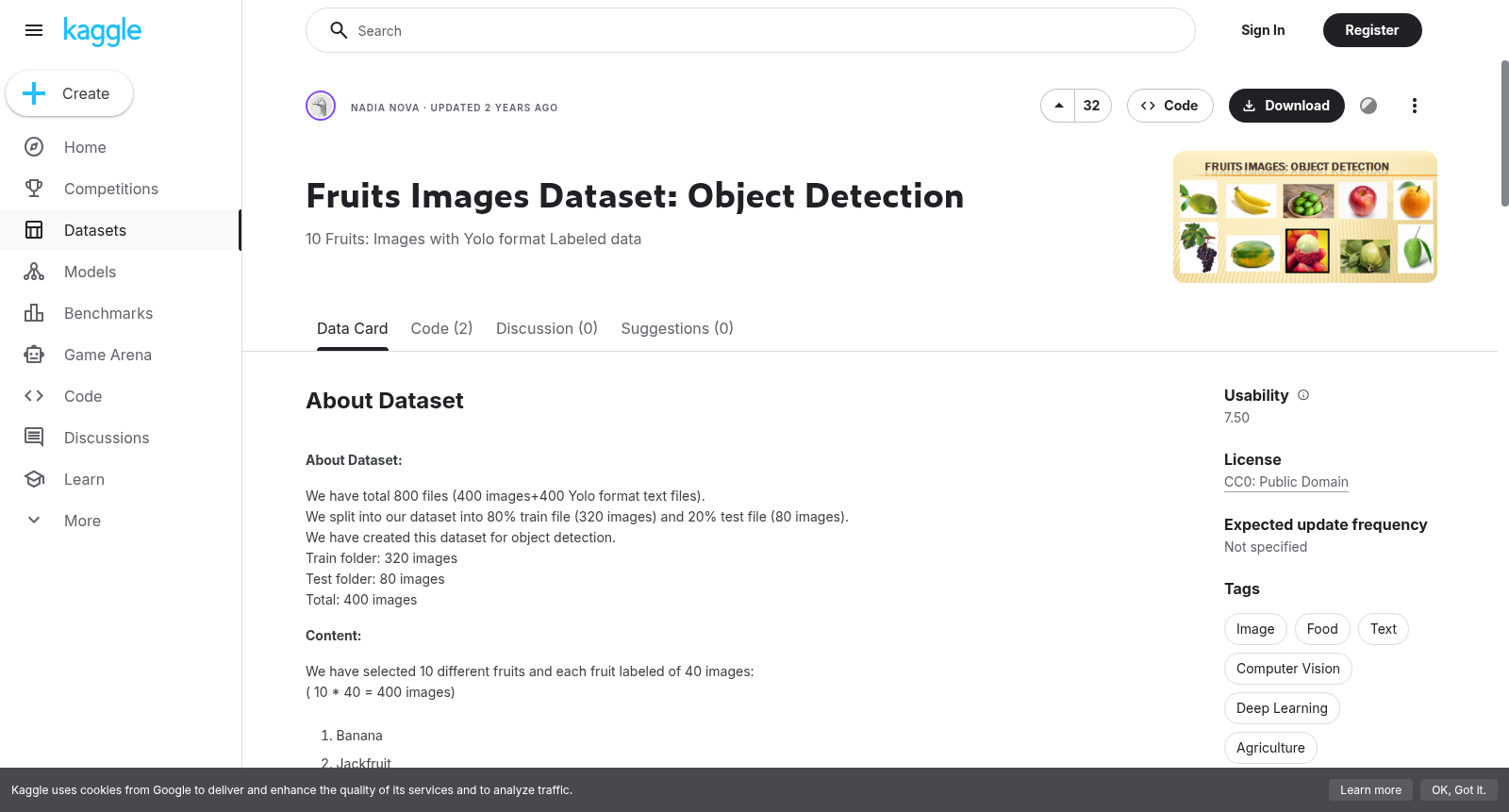
Task: Open the Create new menu
Action: pyautogui.click(x=69, y=93)
